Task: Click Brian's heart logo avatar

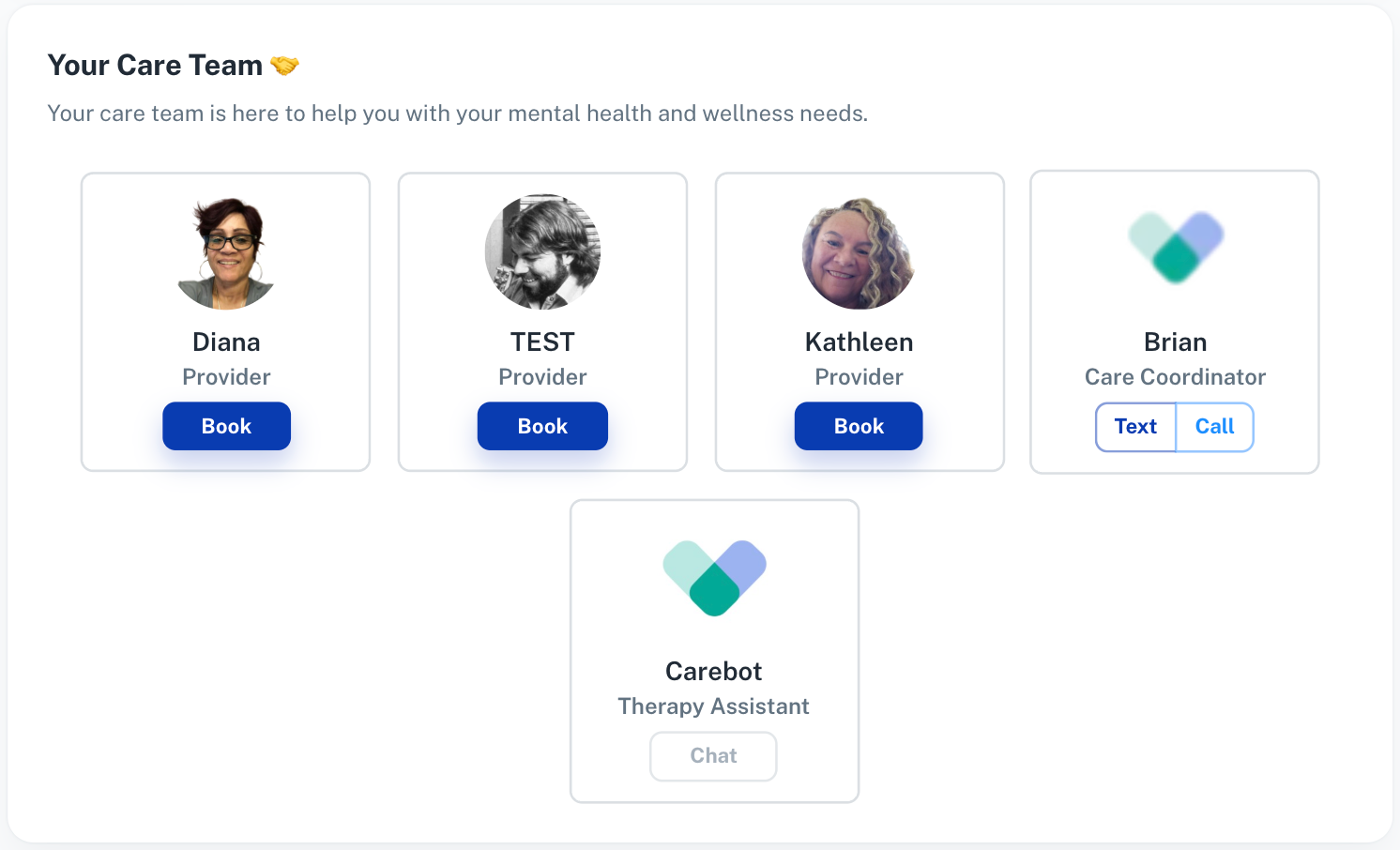Action: 1176,247
